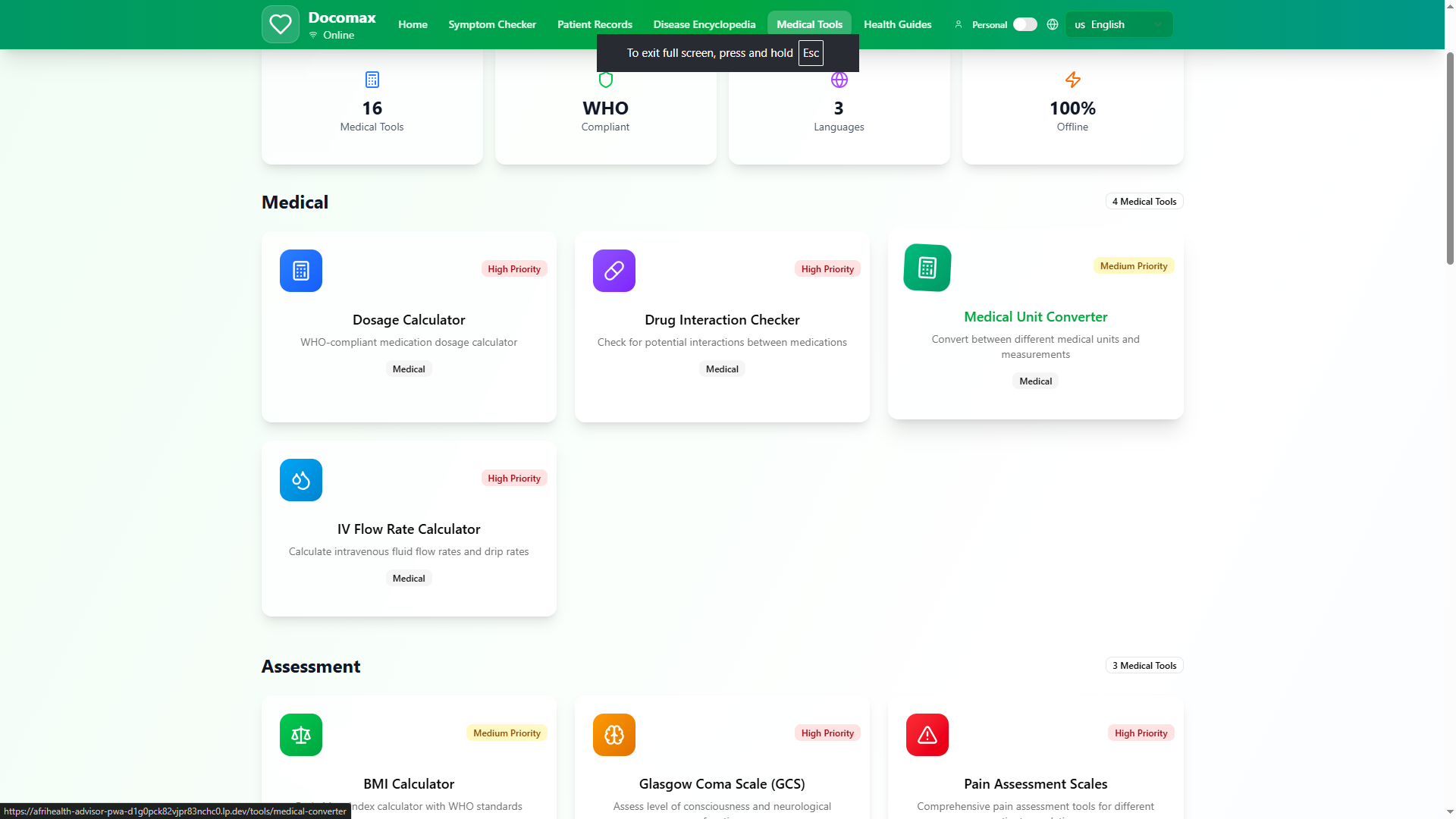Open the Health Guides navigation link
Image resolution: width=1456 pixels, height=819 pixels.
tap(897, 24)
